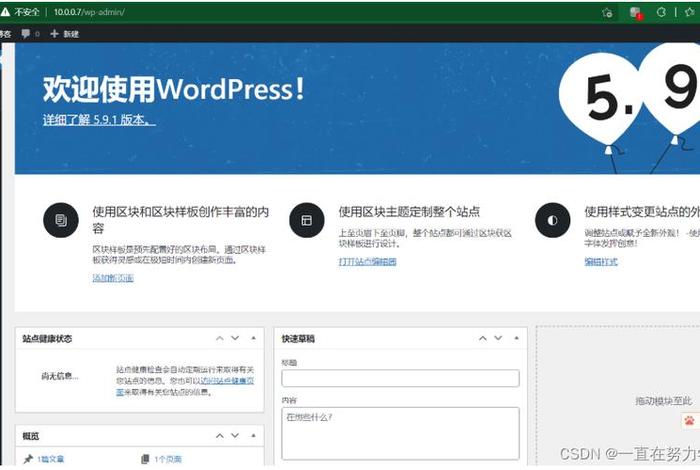
Task: Click the pages icon next to 1个页面
Action: (145, 459)
